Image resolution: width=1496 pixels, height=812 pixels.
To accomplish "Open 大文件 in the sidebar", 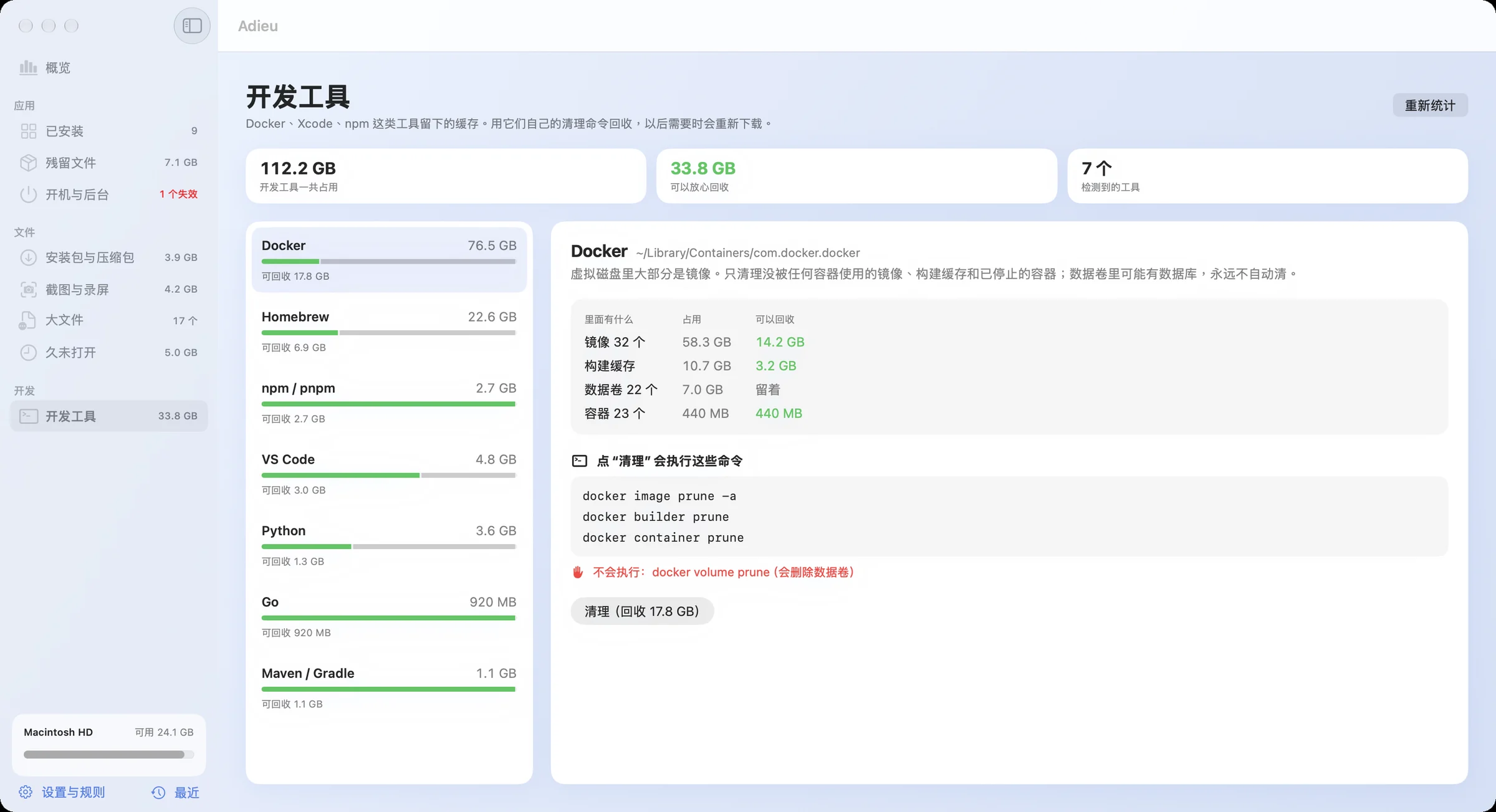I will (x=109, y=320).
